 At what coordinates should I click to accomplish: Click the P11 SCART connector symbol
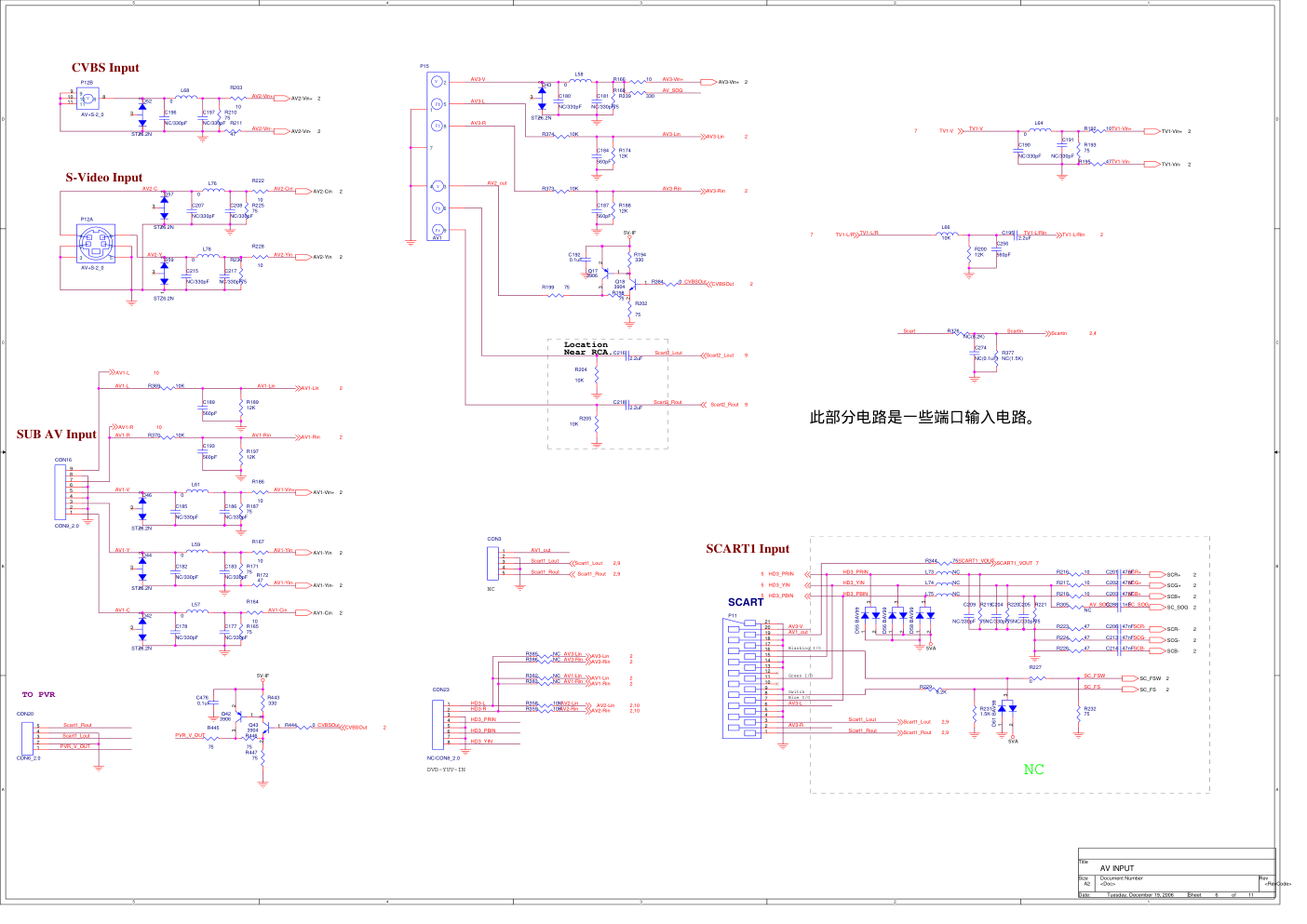coord(748,678)
